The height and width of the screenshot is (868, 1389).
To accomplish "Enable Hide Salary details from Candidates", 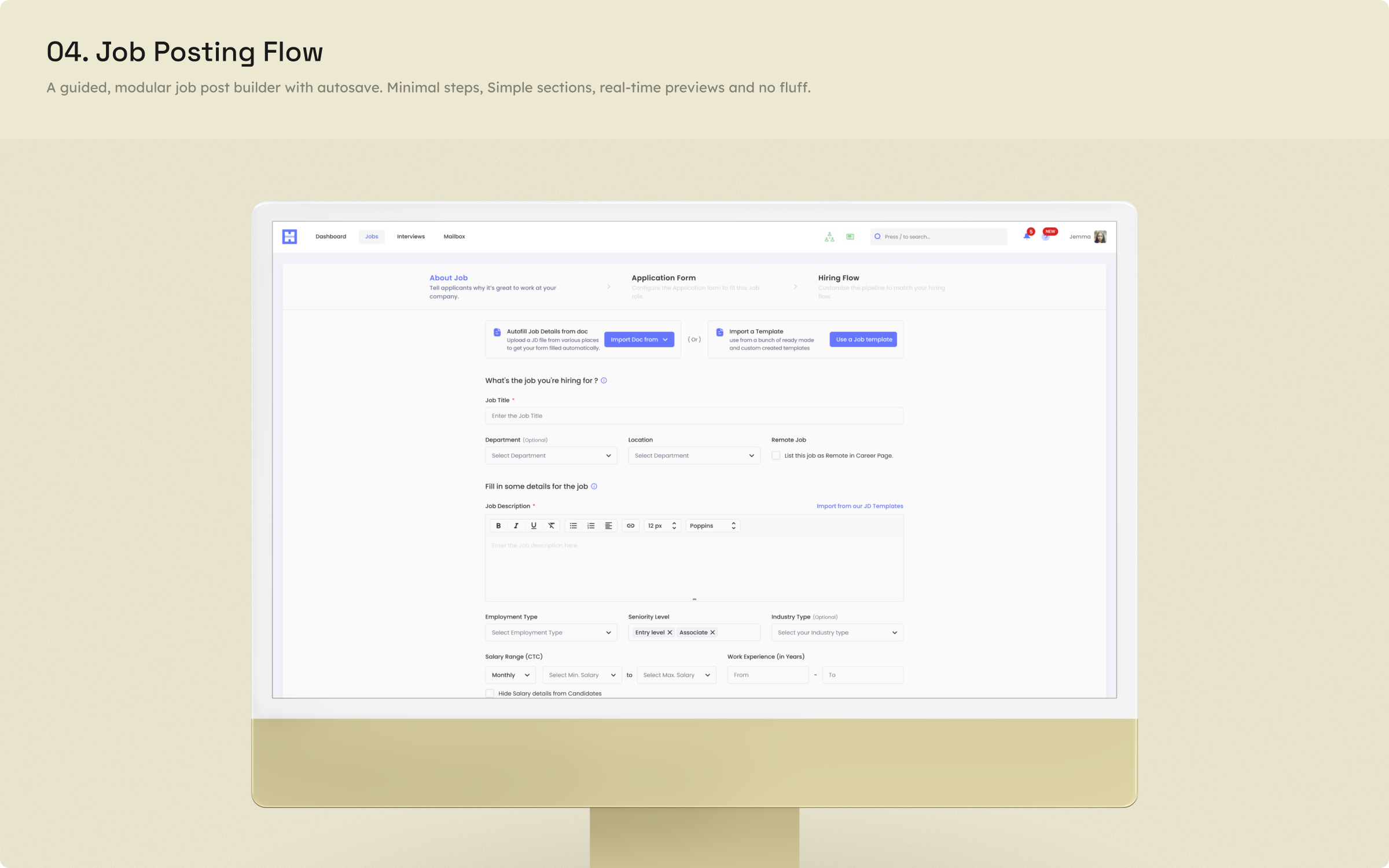I will click(490, 693).
